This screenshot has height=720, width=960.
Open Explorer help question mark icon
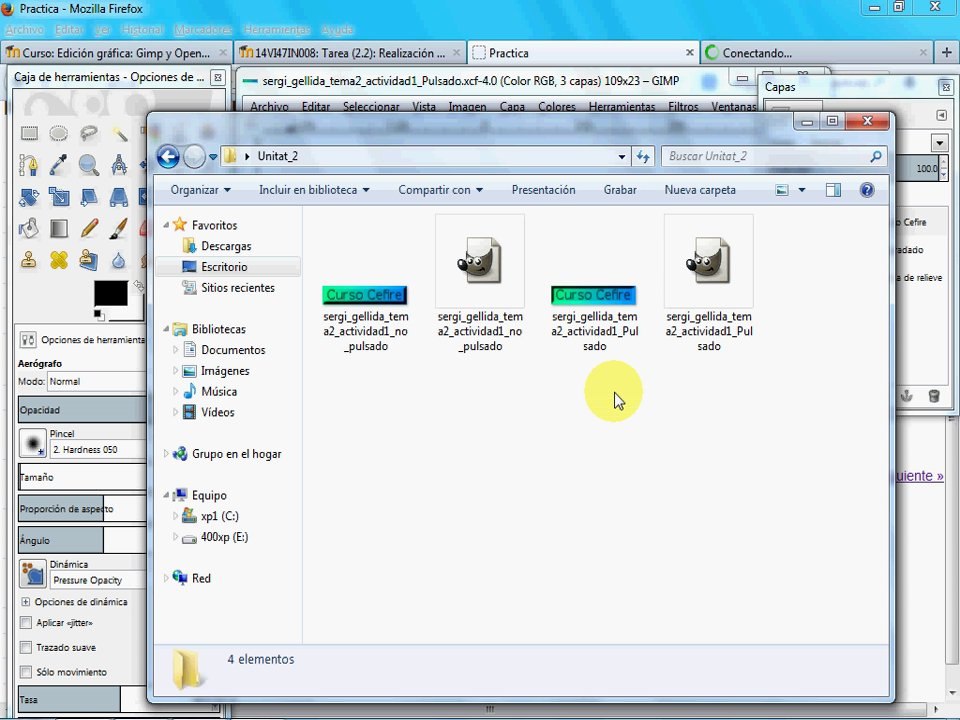coord(867,190)
